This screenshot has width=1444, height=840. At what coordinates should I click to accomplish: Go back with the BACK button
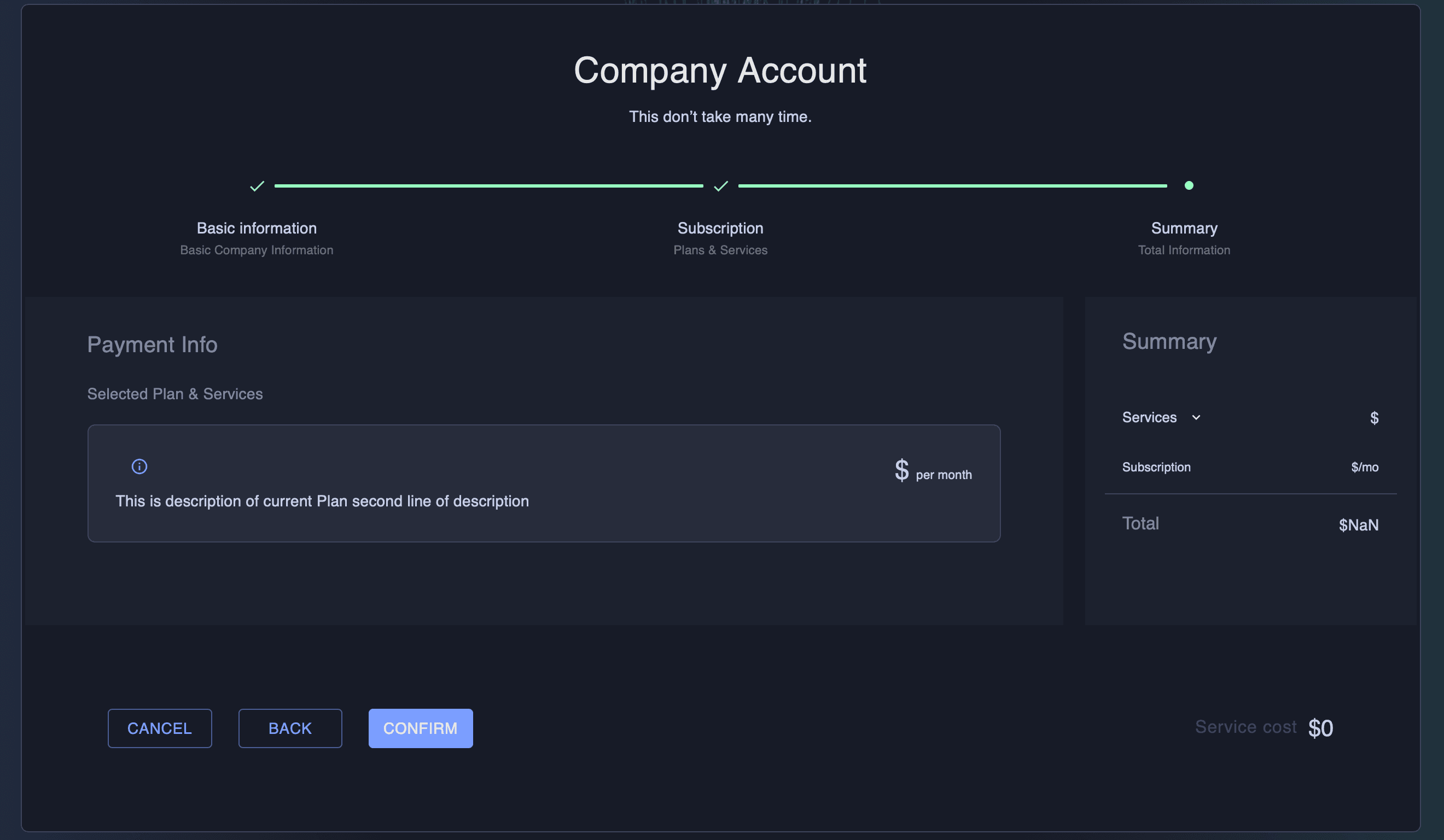coord(290,728)
